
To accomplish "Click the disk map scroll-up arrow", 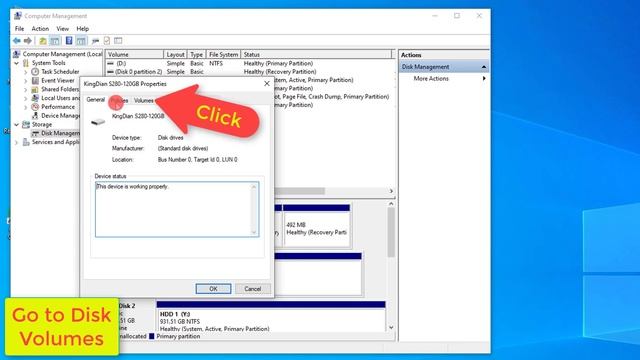I will click(x=391, y=204).
